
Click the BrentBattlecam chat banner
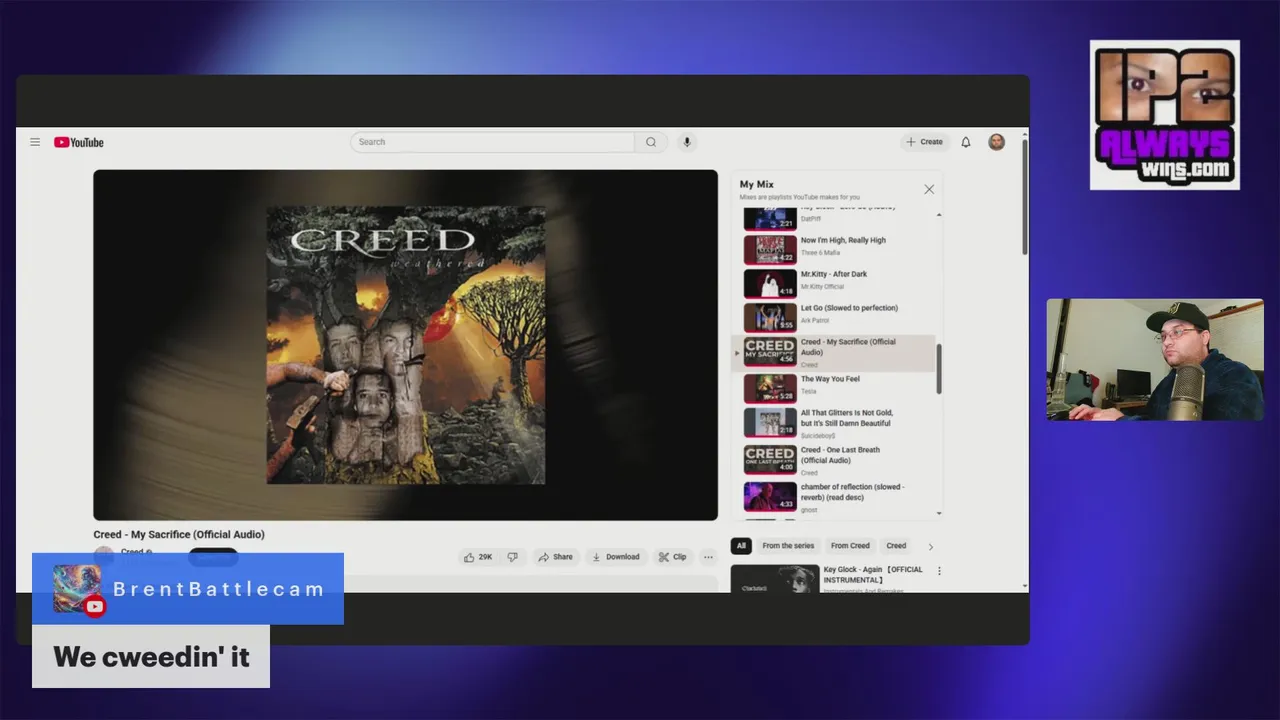188,589
